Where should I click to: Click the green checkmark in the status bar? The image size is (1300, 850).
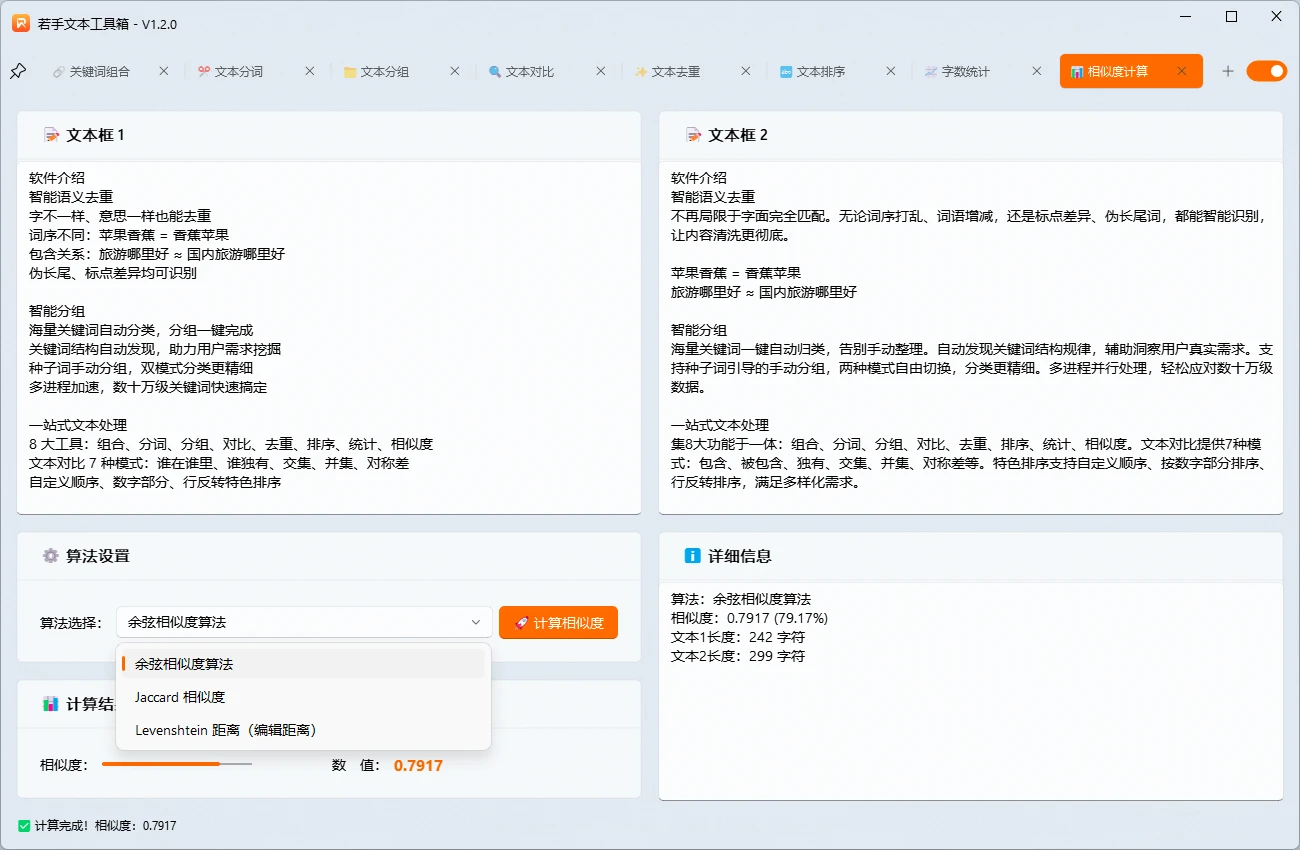point(25,825)
